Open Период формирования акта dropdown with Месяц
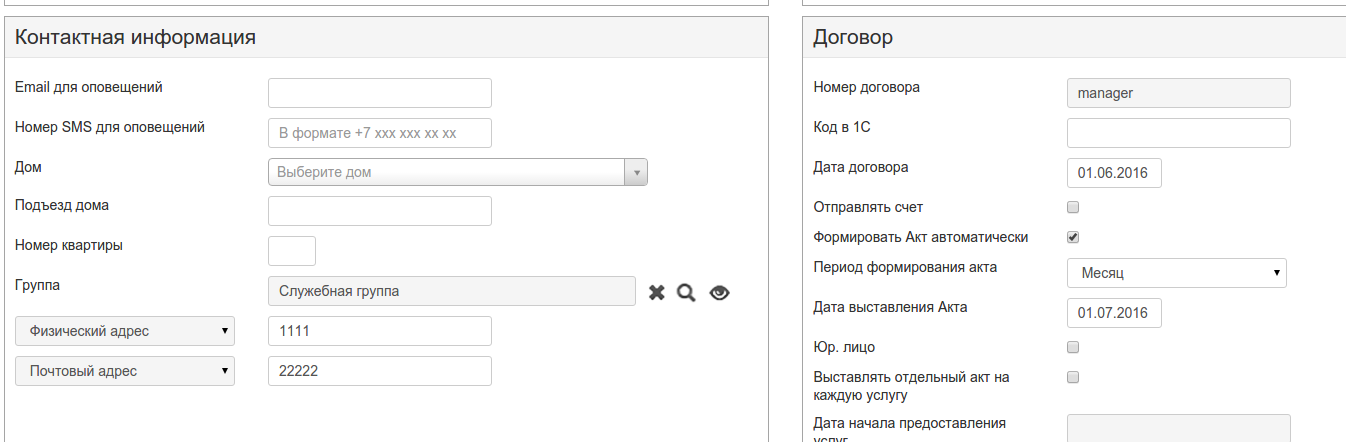 (1176, 273)
